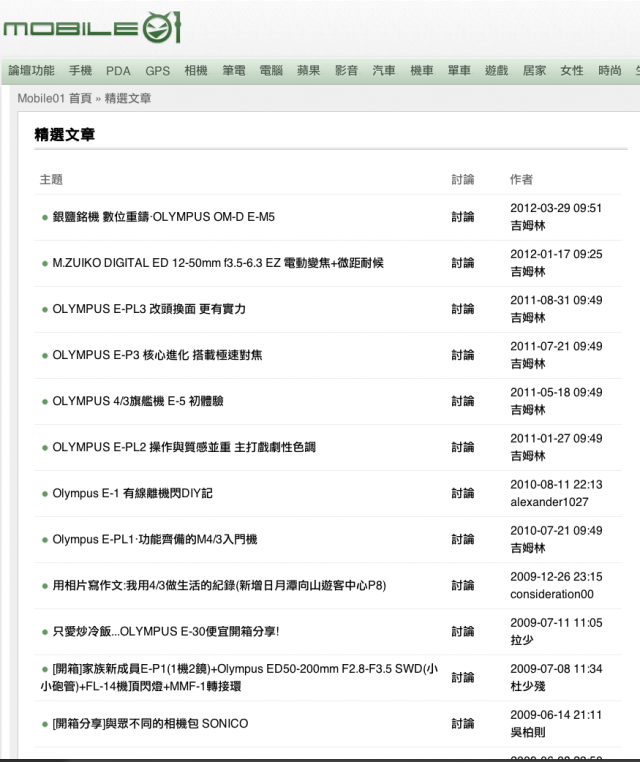Open the 電腦 nav item
The image size is (640, 763).
(x=271, y=71)
